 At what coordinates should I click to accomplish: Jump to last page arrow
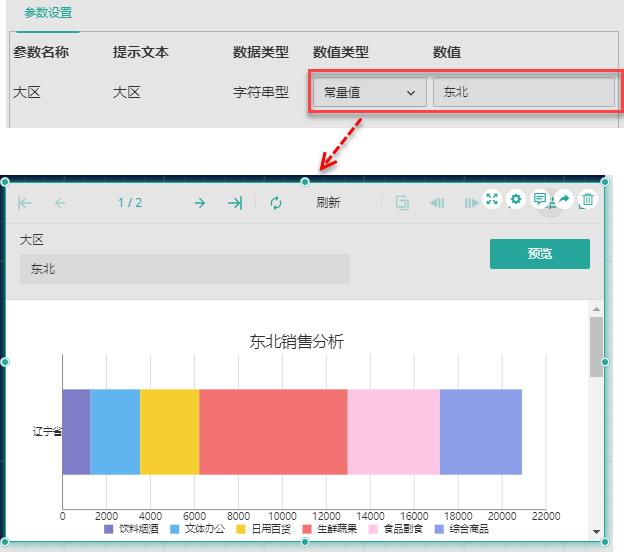(x=235, y=203)
